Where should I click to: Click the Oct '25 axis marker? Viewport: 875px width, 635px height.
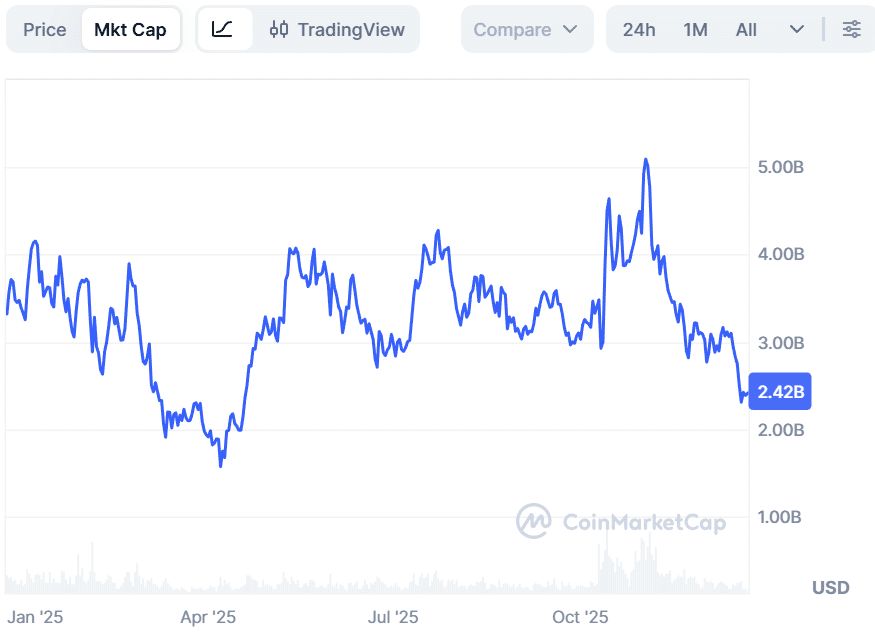tap(580, 617)
